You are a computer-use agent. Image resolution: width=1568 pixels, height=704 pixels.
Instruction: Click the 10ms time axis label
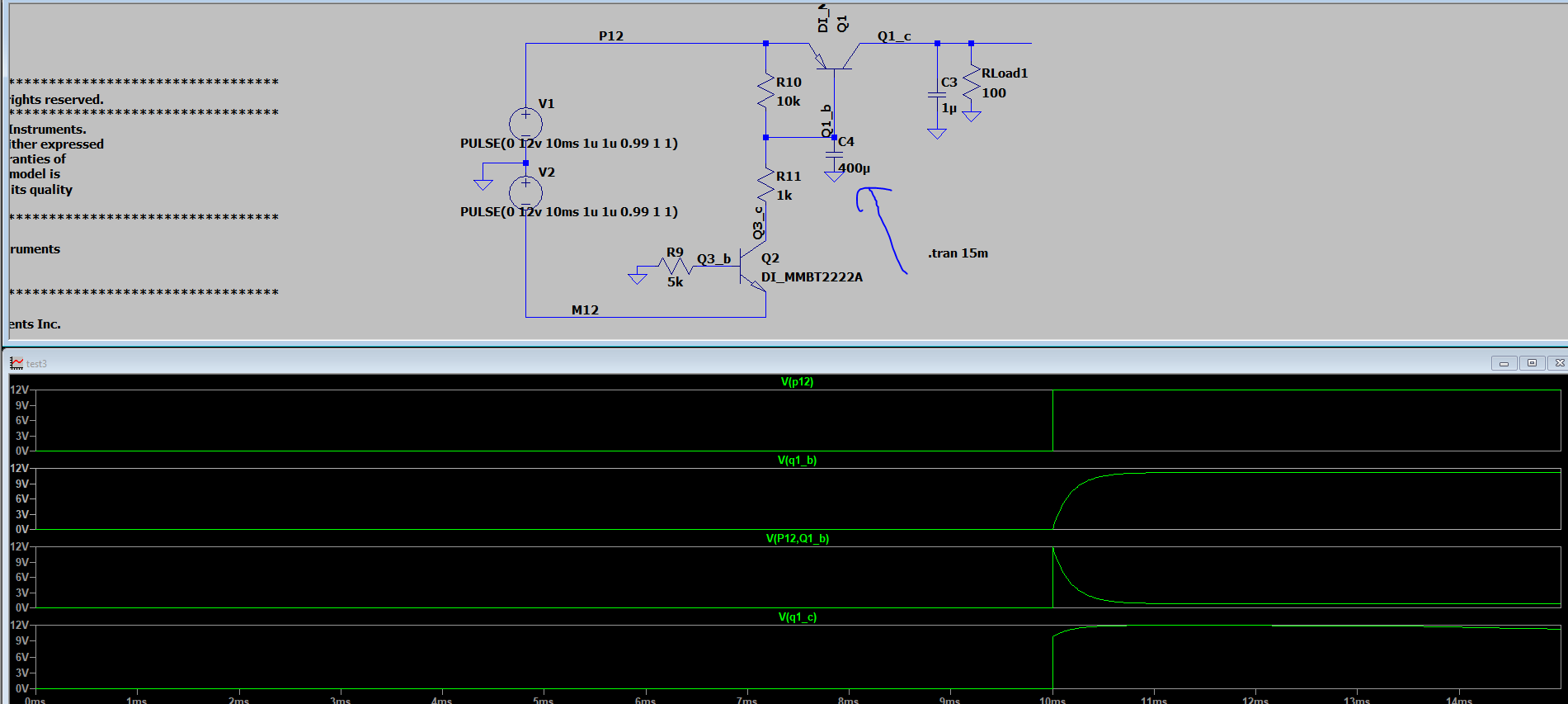click(x=1052, y=700)
